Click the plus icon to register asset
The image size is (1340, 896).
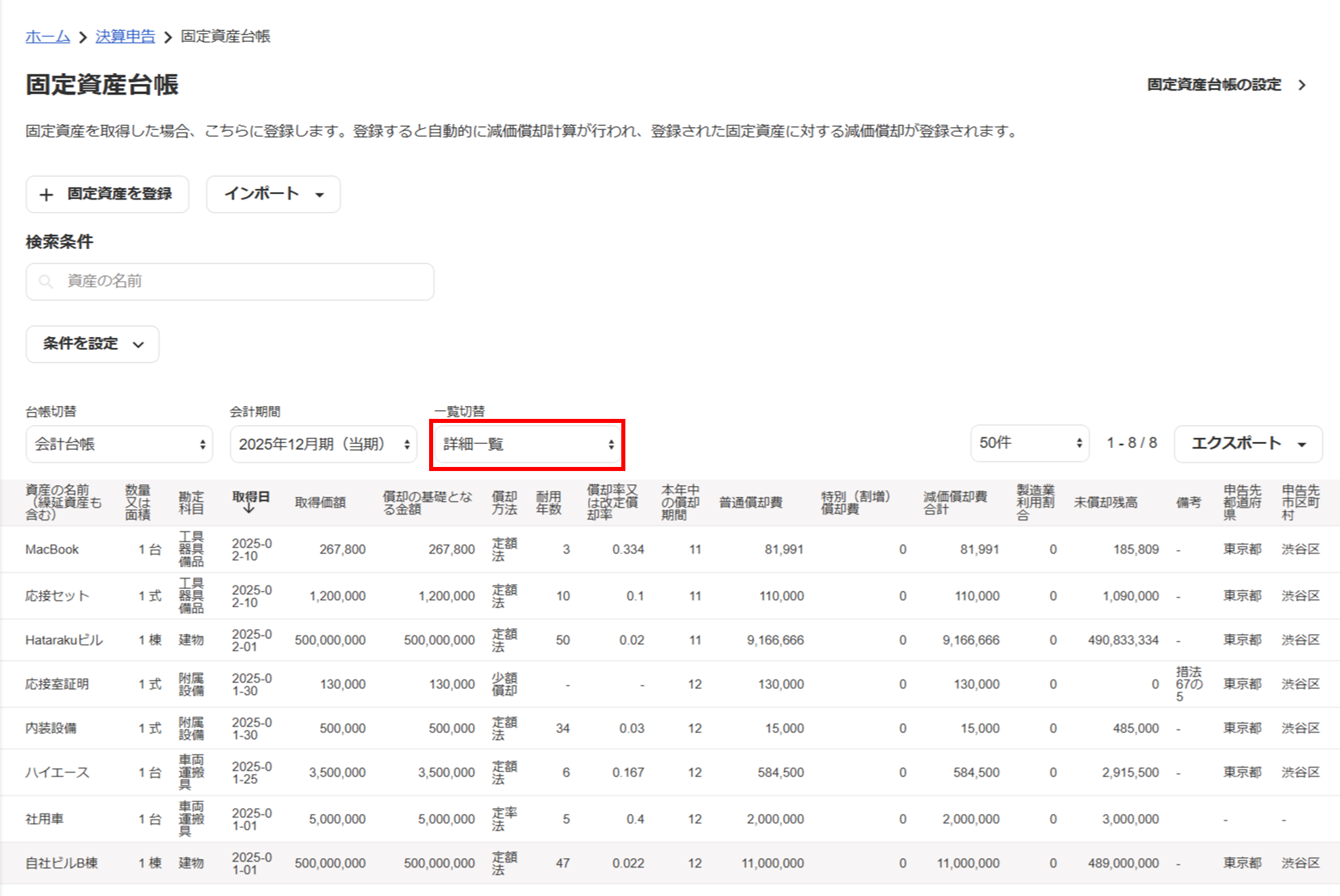point(46,195)
